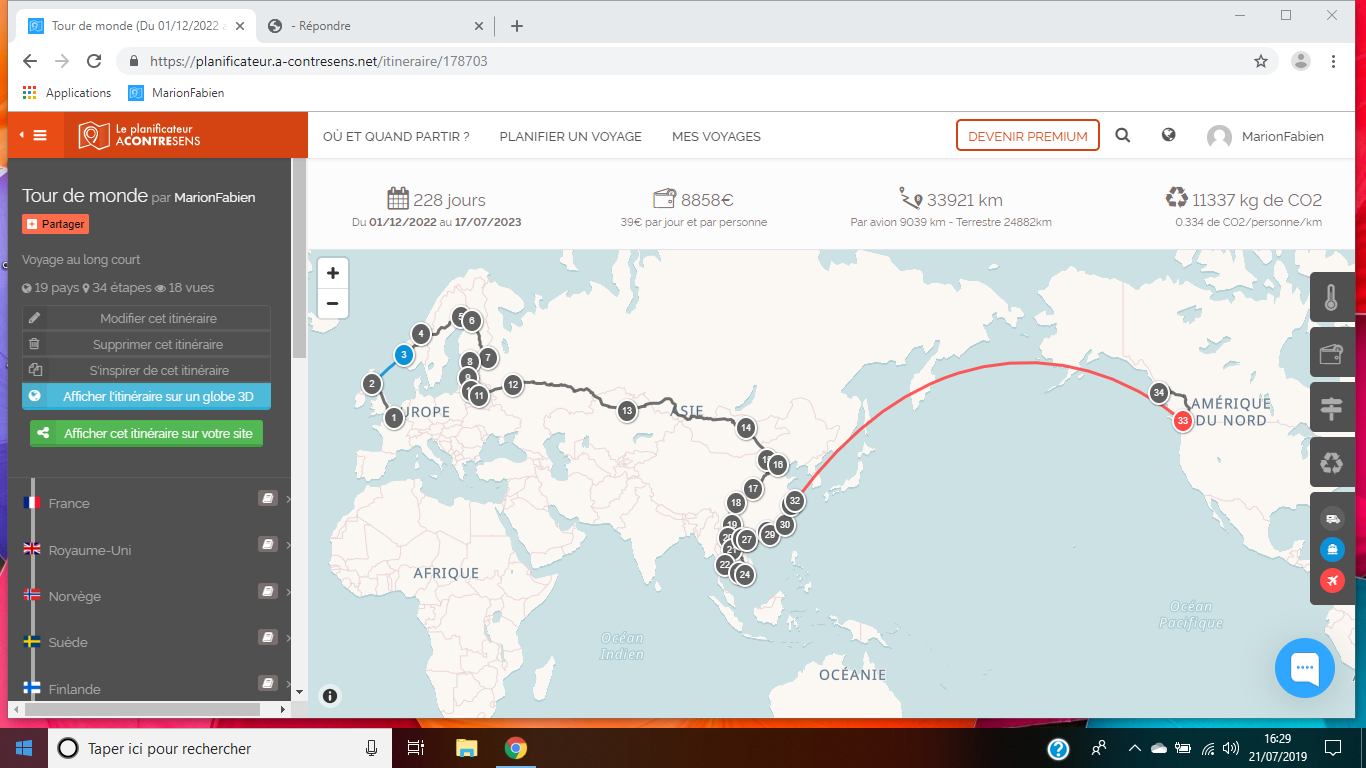Open the recycle CO2 panel on map
The width and height of the screenshot is (1366, 768).
pyautogui.click(x=1331, y=463)
